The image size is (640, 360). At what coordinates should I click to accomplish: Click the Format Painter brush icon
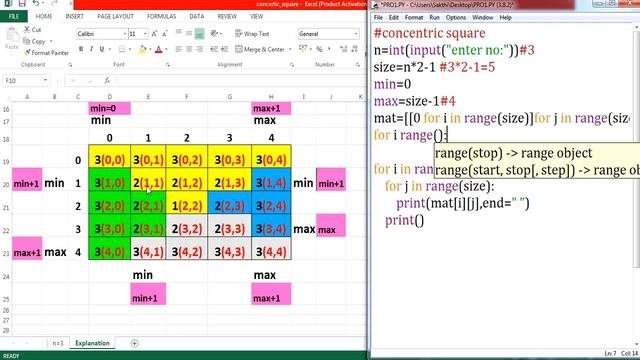point(27,53)
